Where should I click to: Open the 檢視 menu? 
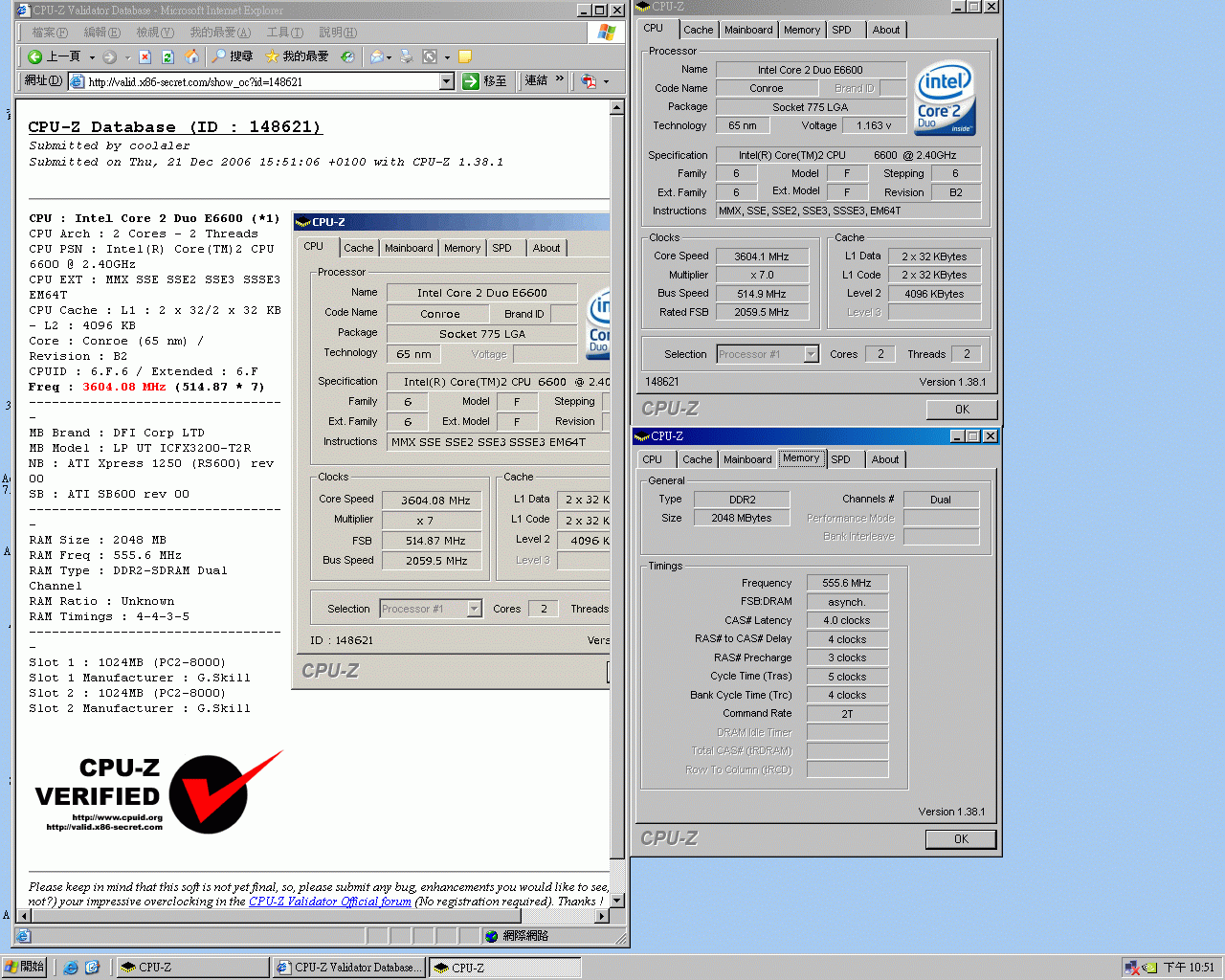[154, 33]
